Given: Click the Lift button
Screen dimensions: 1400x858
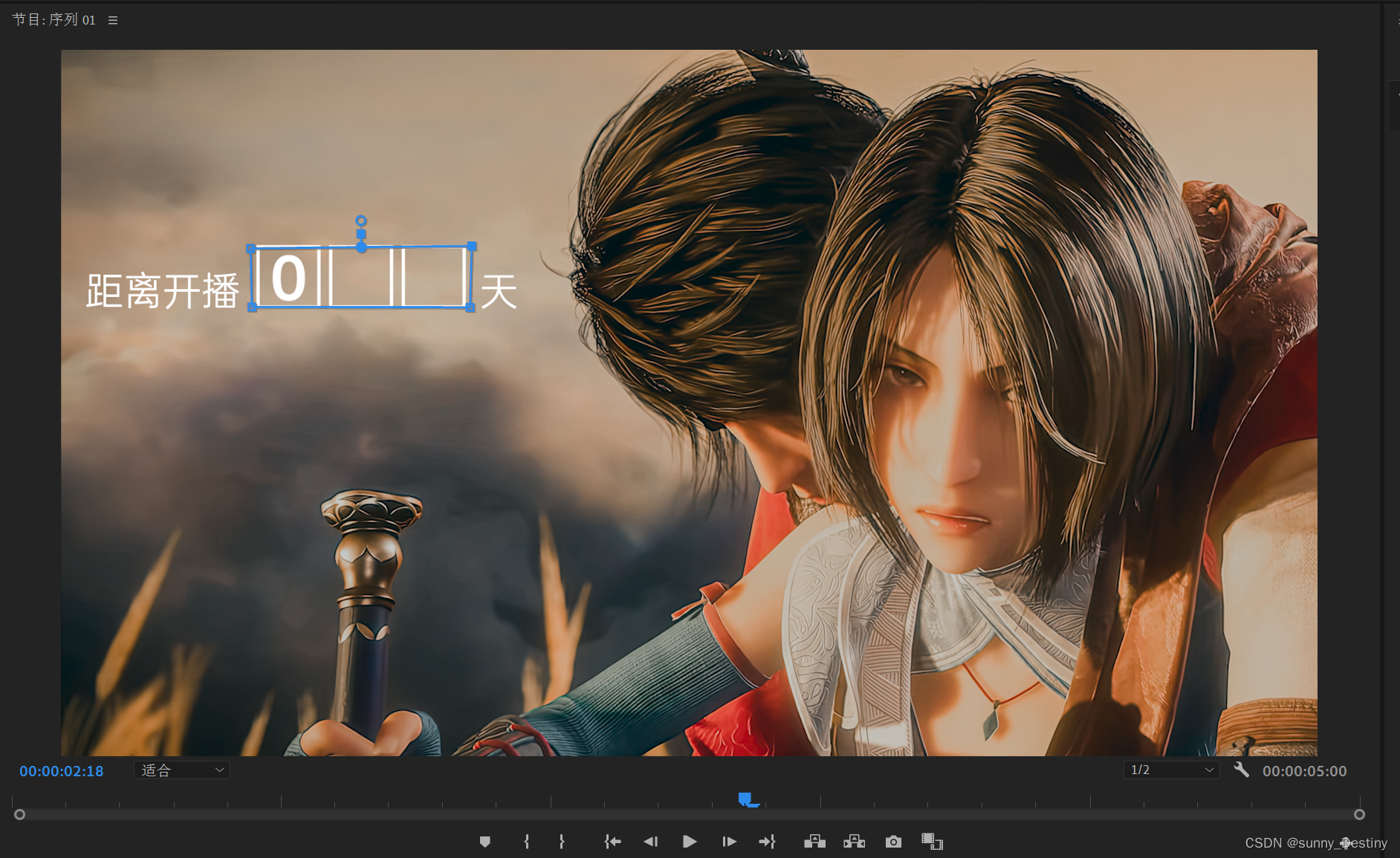Looking at the screenshot, I should click(x=815, y=842).
